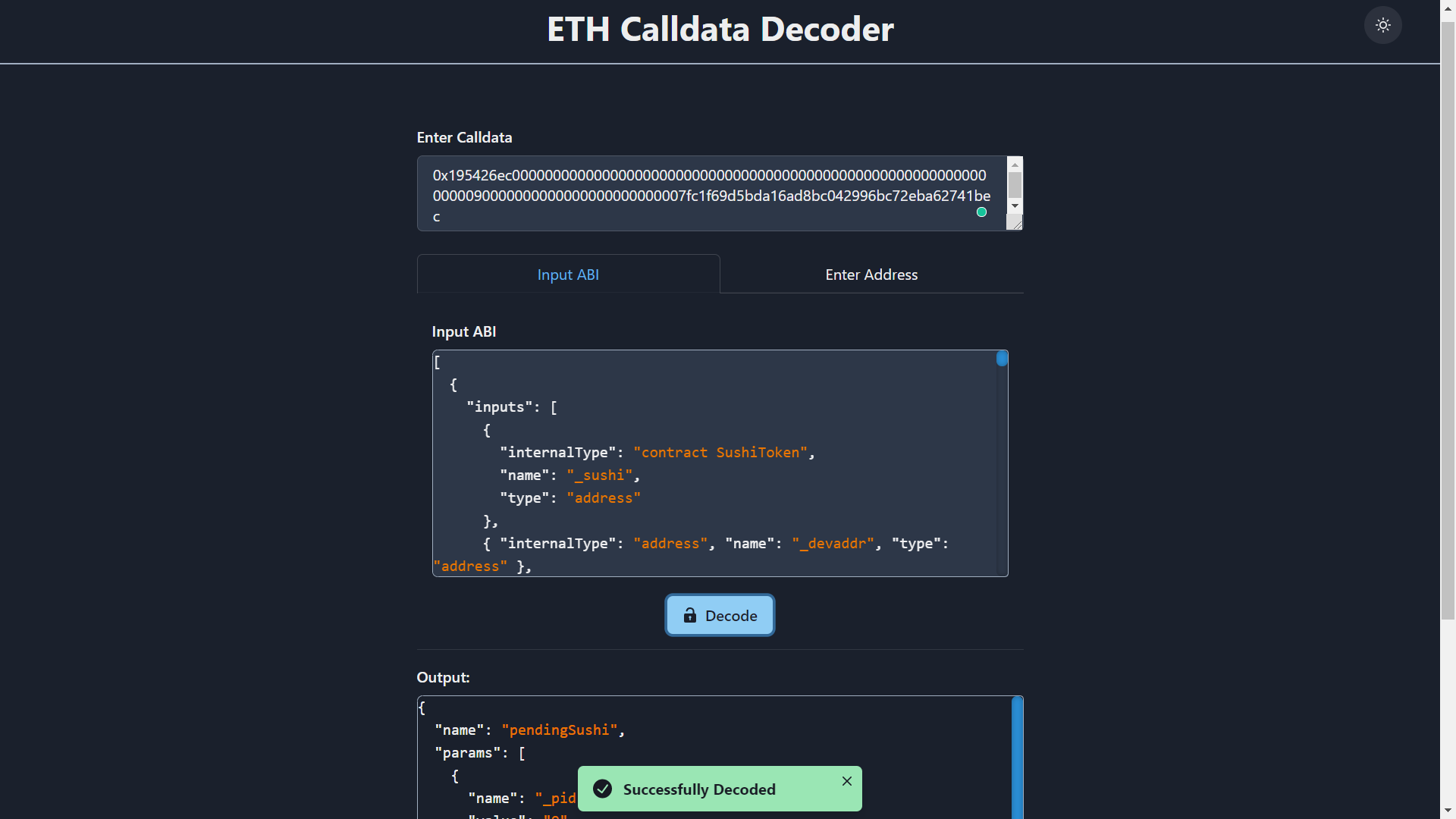
Task: Click inside the Enter Calldata input field
Action: pyautogui.click(x=712, y=195)
